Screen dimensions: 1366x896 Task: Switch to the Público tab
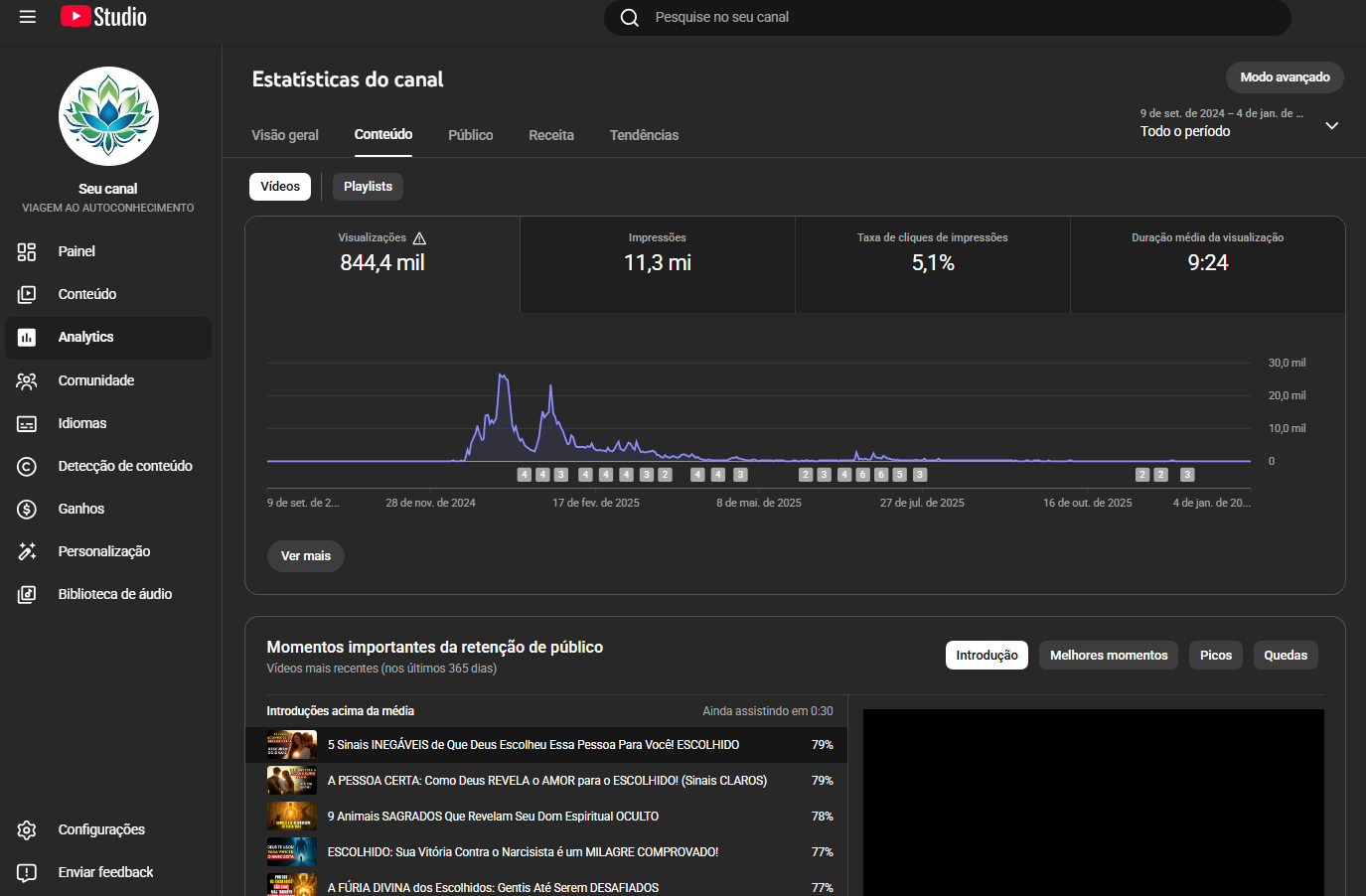pos(471,135)
